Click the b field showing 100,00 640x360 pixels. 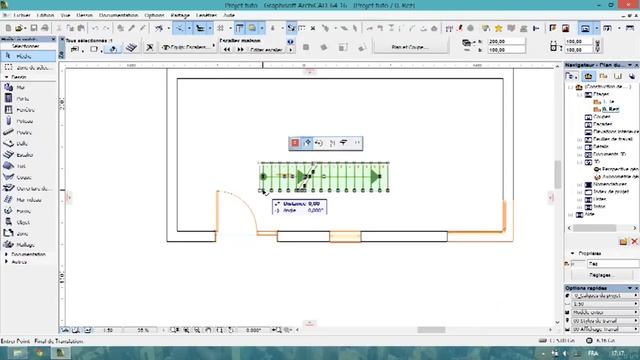(x=506, y=49)
